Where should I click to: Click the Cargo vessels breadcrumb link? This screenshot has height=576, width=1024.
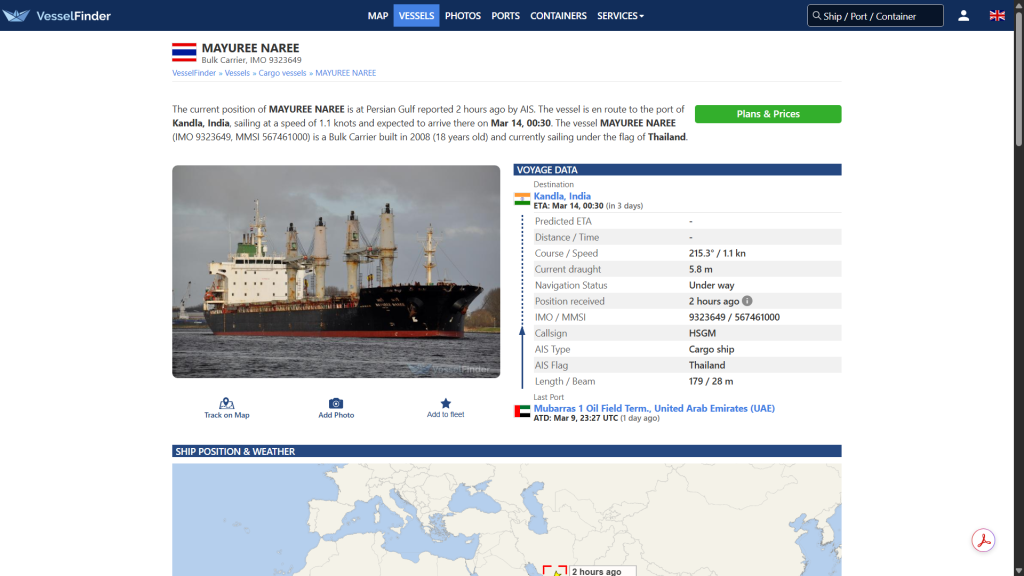(282, 72)
